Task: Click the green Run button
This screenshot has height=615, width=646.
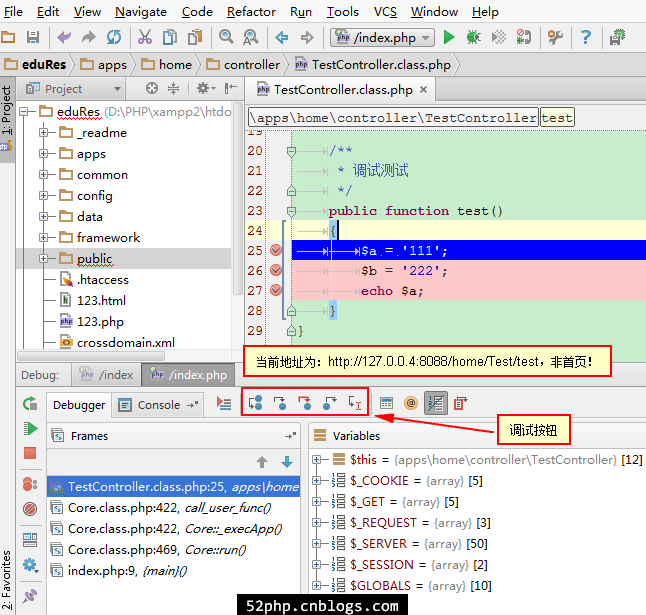Action: (449, 37)
